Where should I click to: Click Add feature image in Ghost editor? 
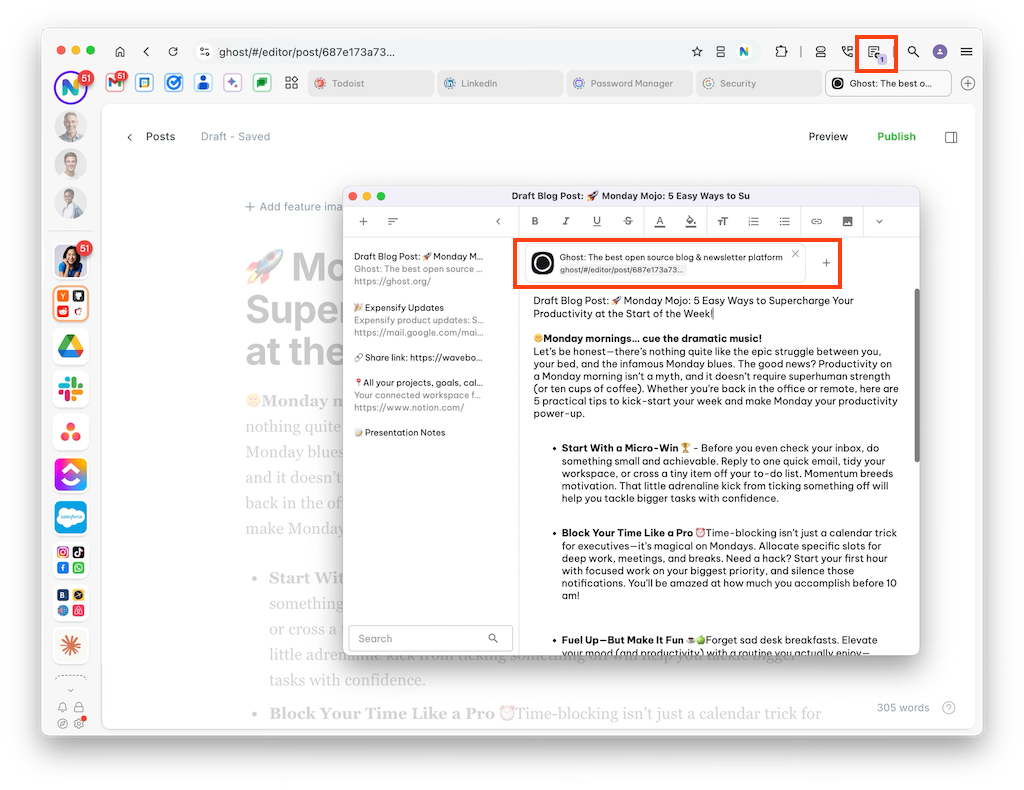click(x=293, y=207)
